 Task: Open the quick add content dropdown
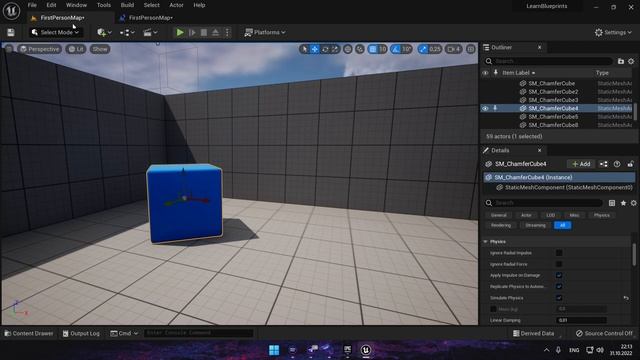[104, 32]
